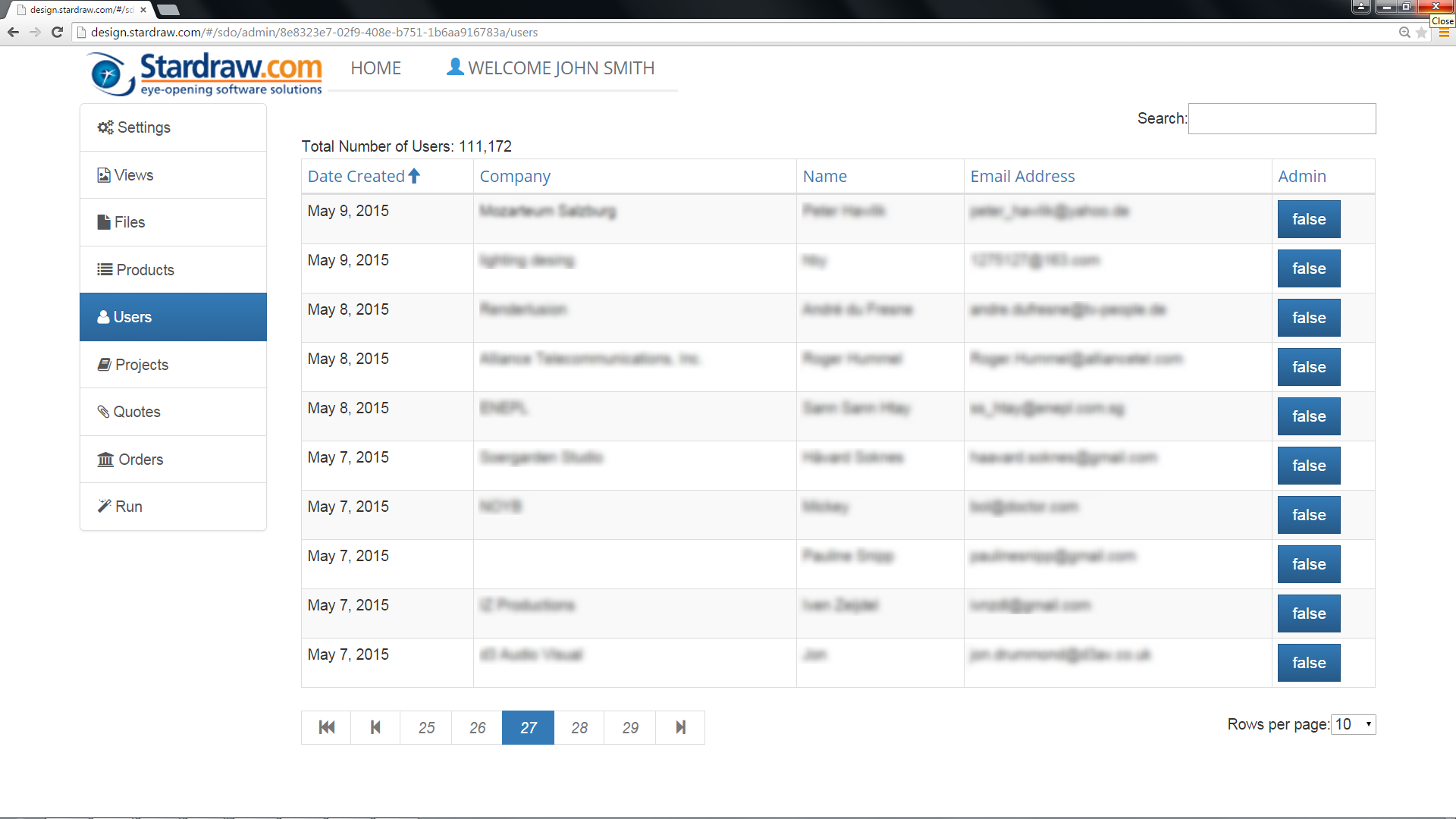Sort table by Email Address column
The height and width of the screenshot is (819, 1456).
pos(1022,176)
